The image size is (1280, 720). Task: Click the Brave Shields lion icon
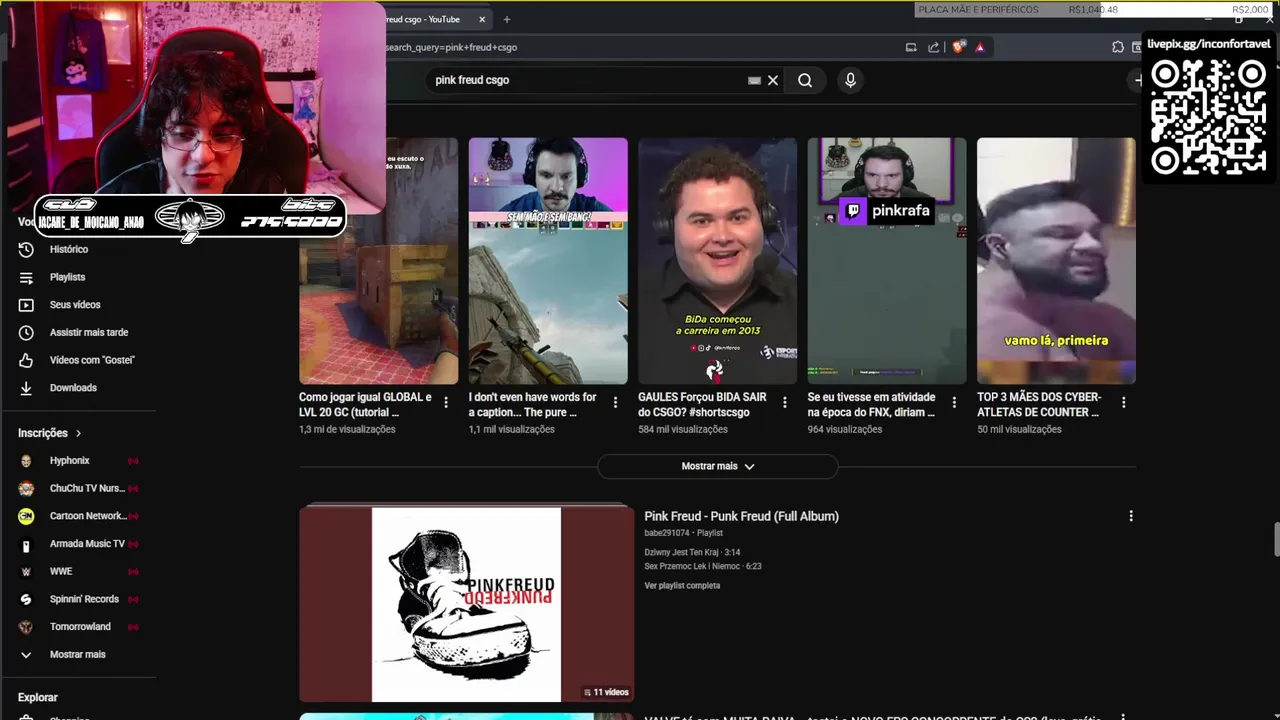point(959,47)
